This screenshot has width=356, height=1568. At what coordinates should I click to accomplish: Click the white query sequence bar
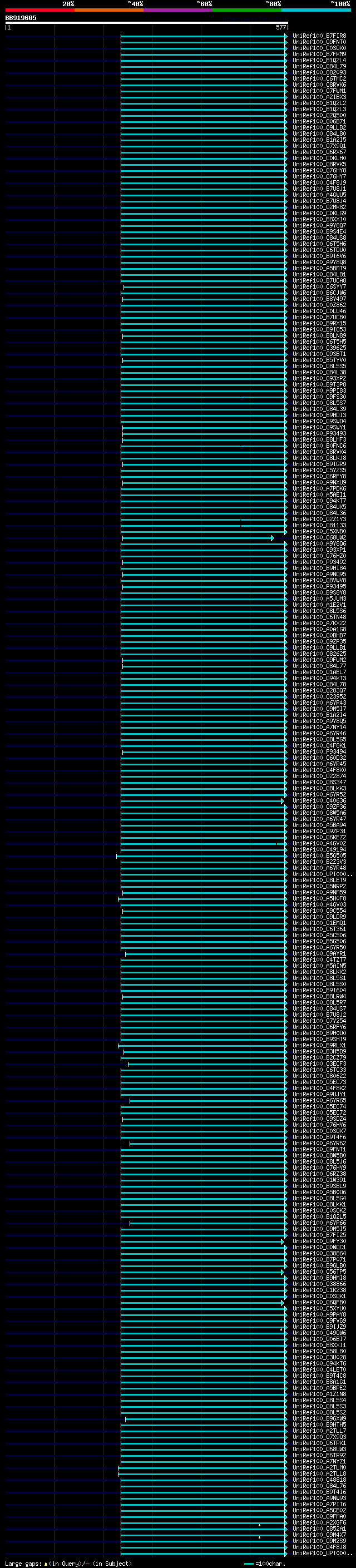click(x=147, y=23)
